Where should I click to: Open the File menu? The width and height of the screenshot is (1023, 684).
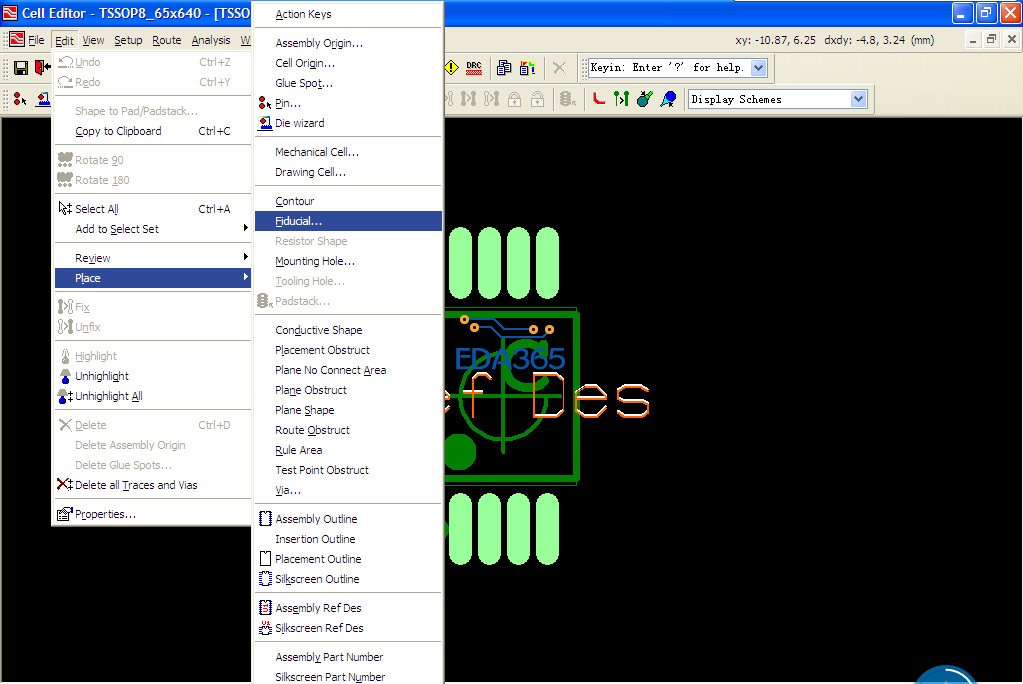coord(37,40)
